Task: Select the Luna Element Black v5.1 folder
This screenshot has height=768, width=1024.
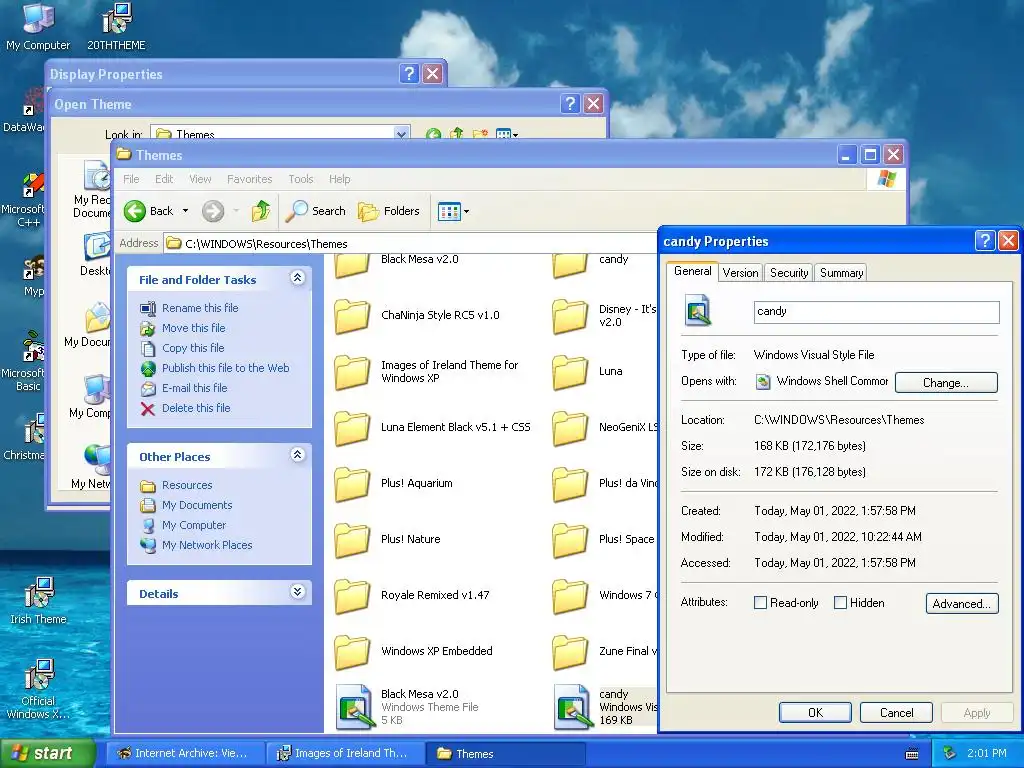Action: [432, 427]
